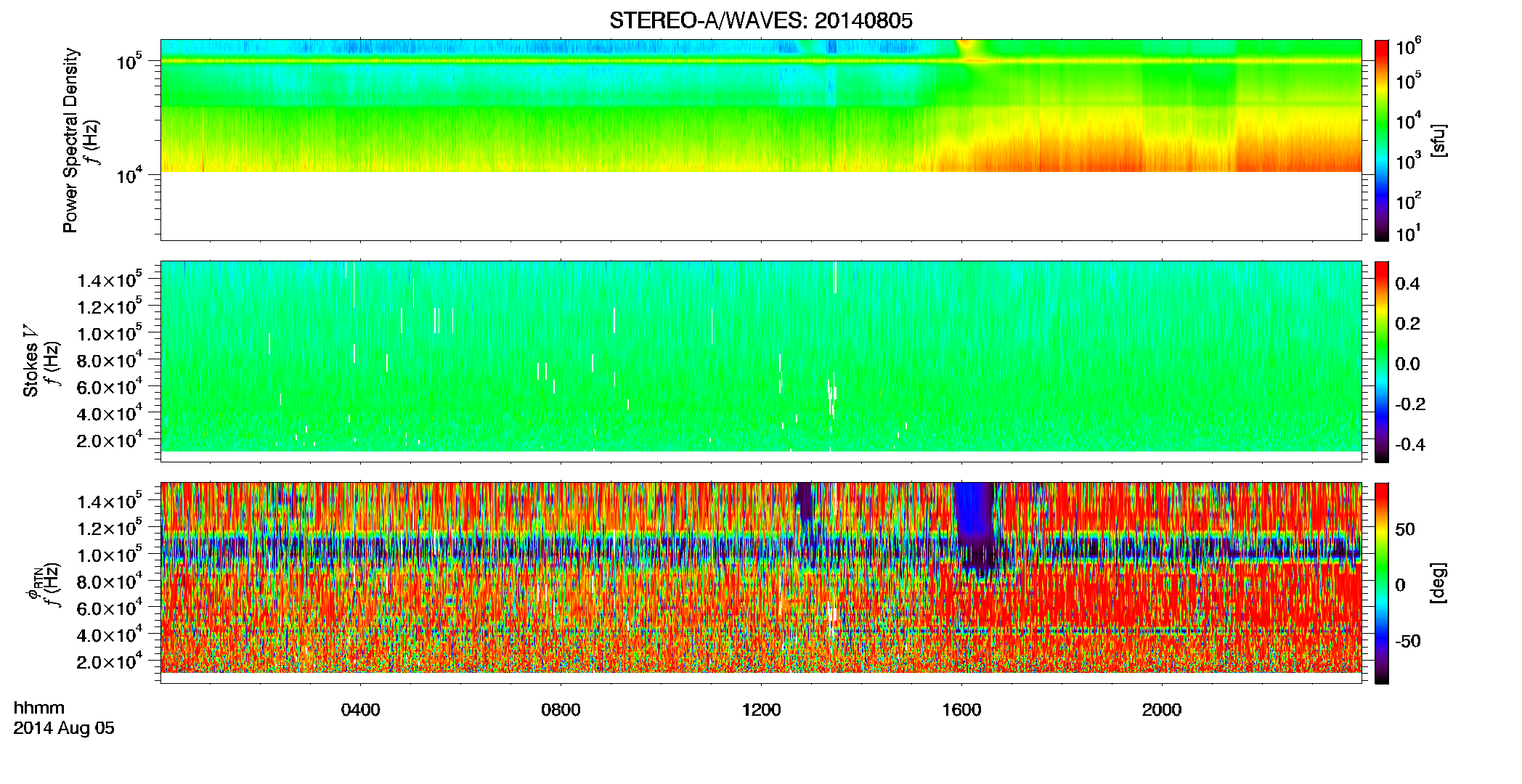Click the [deg] unit label
This screenshot has height=784, width=1522.
(1438, 583)
